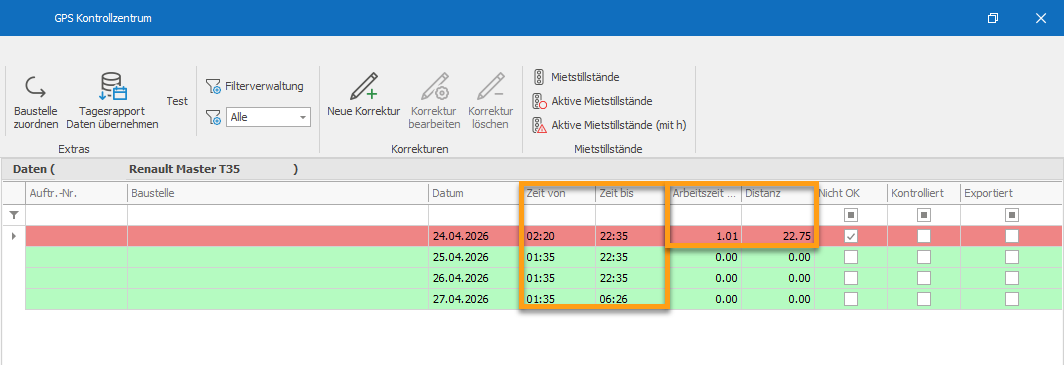
Task: Check Kontrolliert for 25.04.2026 row
Action: [924, 257]
